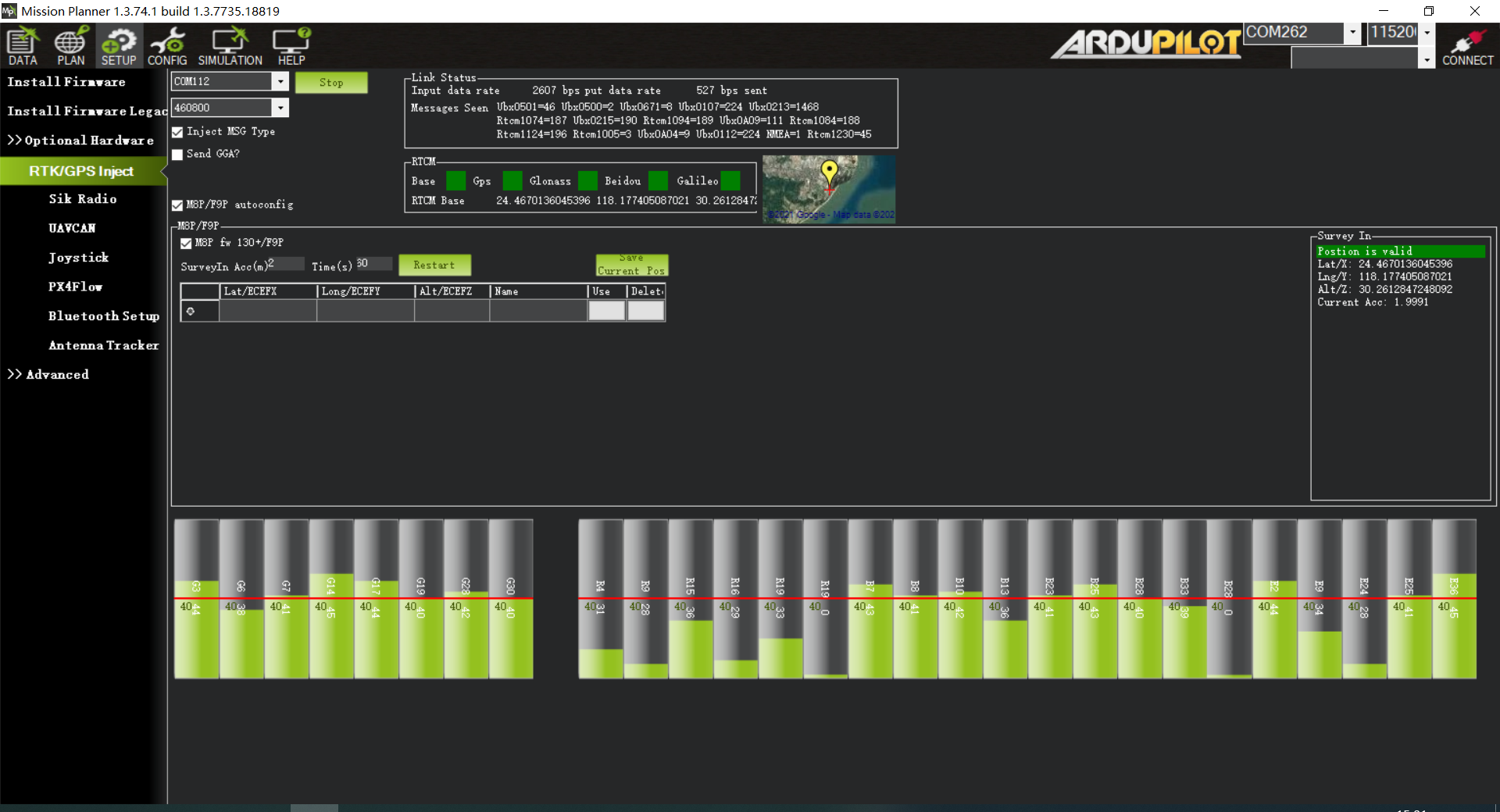
Task: Toggle M8P/F9P autoconfig checkbox
Action: pos(178,205)
